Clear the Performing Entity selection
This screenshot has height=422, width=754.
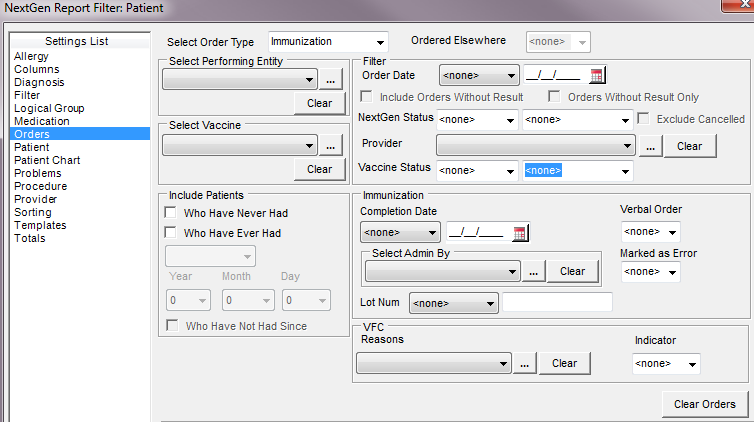320,103
